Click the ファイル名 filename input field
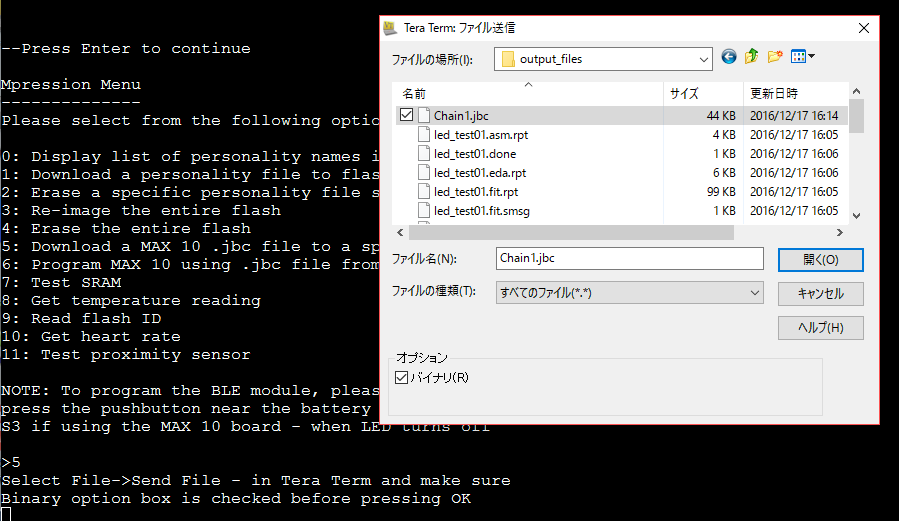 (629, 258)
